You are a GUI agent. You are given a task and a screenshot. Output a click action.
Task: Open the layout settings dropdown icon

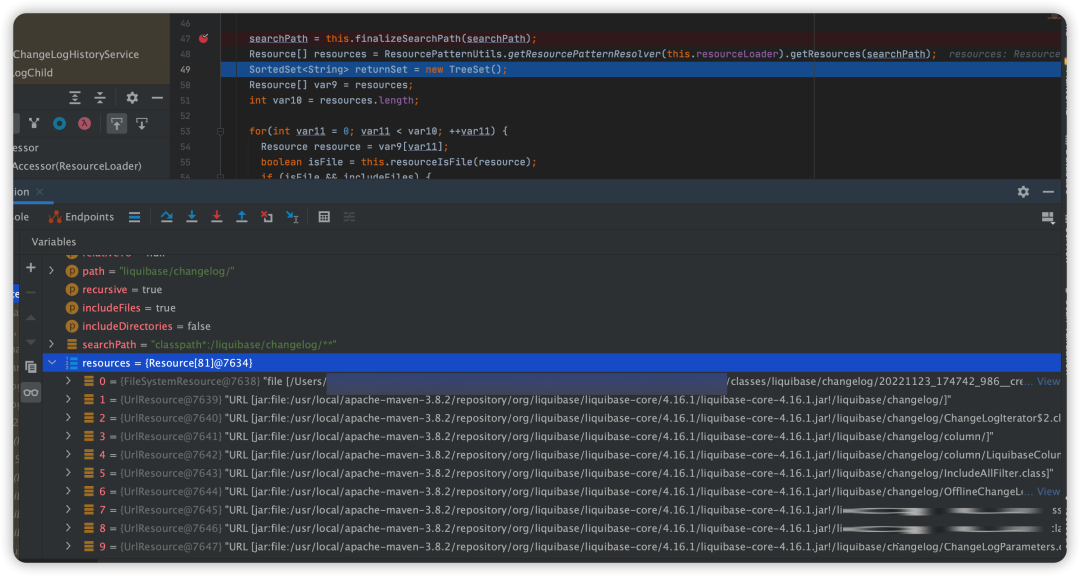[x=1048, y=217]
